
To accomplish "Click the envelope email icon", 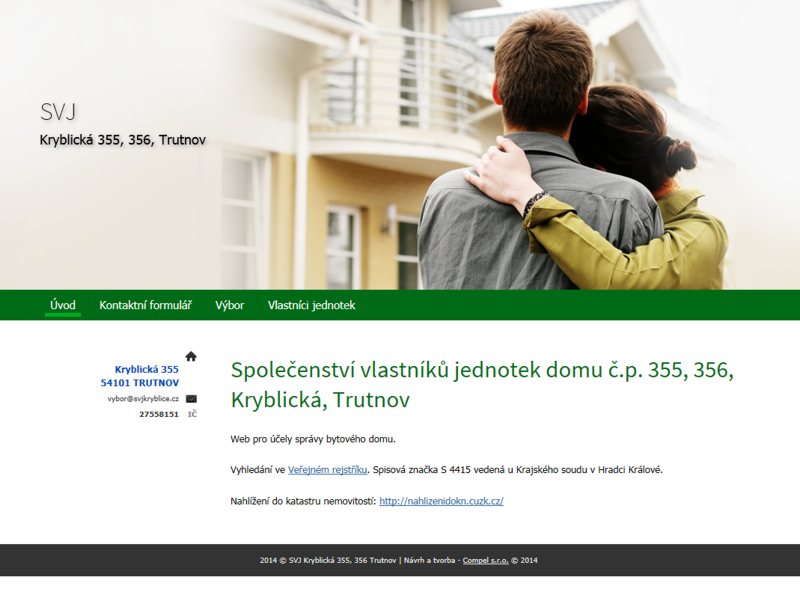I will point(191,399).
